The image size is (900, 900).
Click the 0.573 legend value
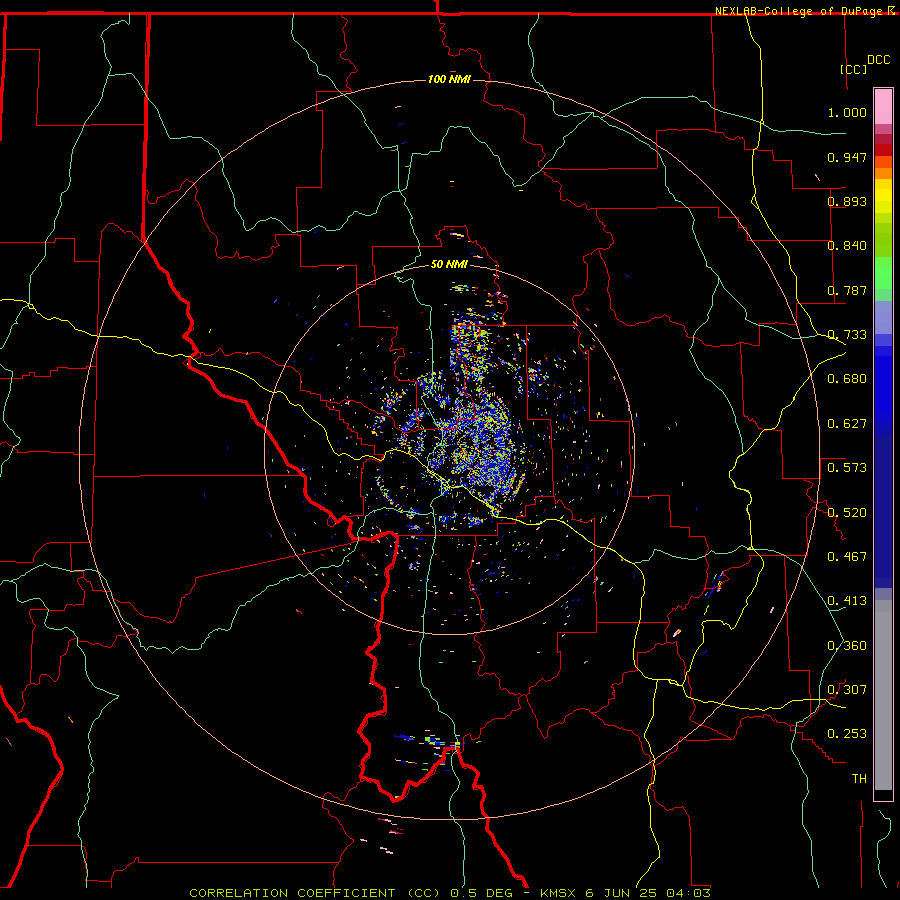[847, 468]
